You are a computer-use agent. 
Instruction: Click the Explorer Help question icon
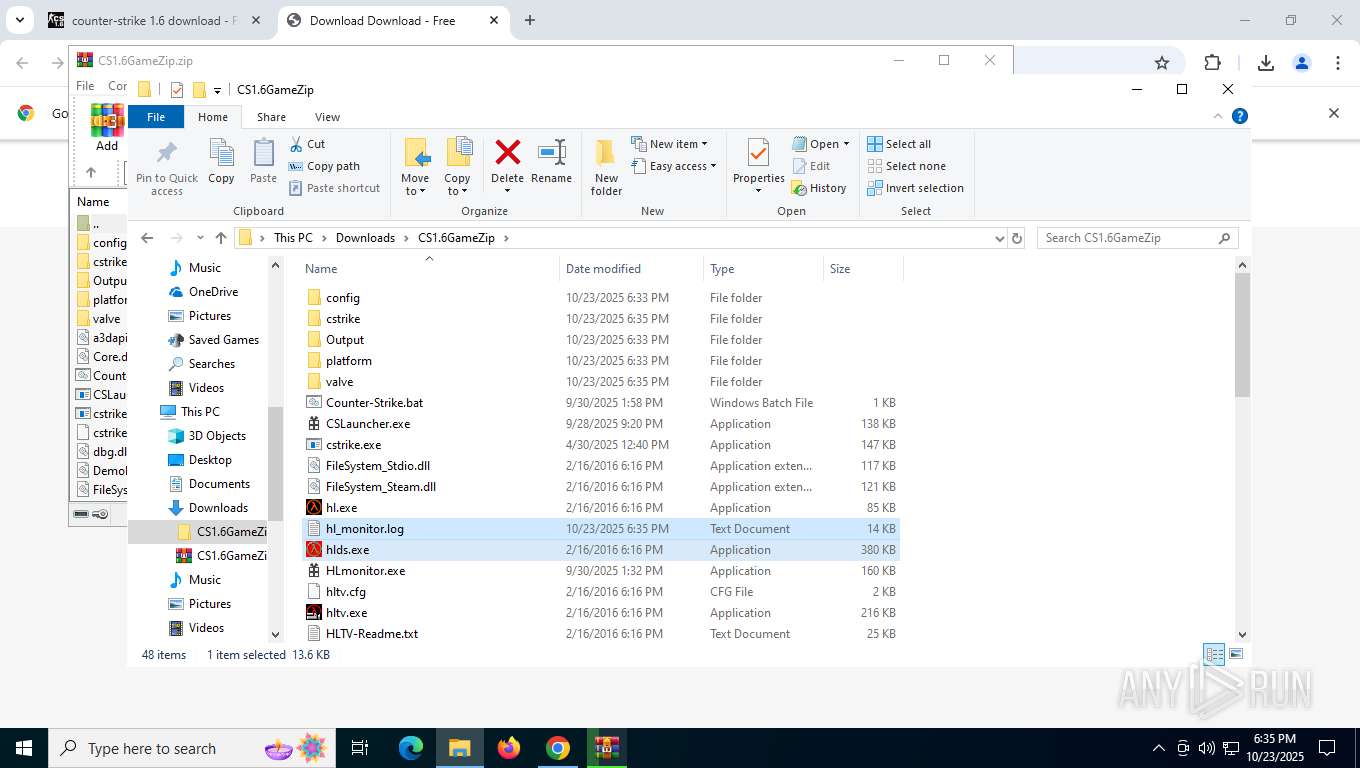[1240, 116]
